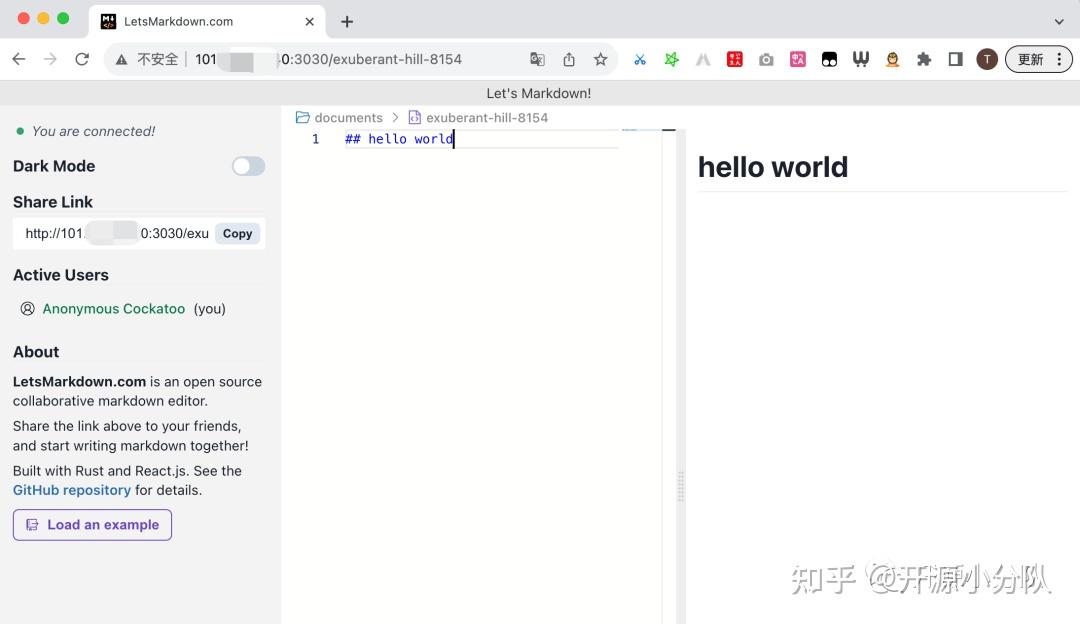
Task: Open the GitHub repository link
Action: pyautogui.click(x=72, y=490)
